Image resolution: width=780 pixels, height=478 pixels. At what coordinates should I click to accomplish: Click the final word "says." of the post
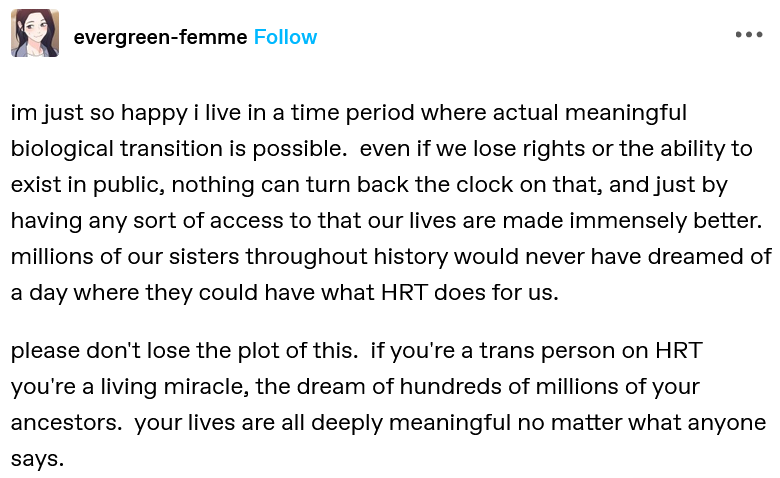[37, 460]
